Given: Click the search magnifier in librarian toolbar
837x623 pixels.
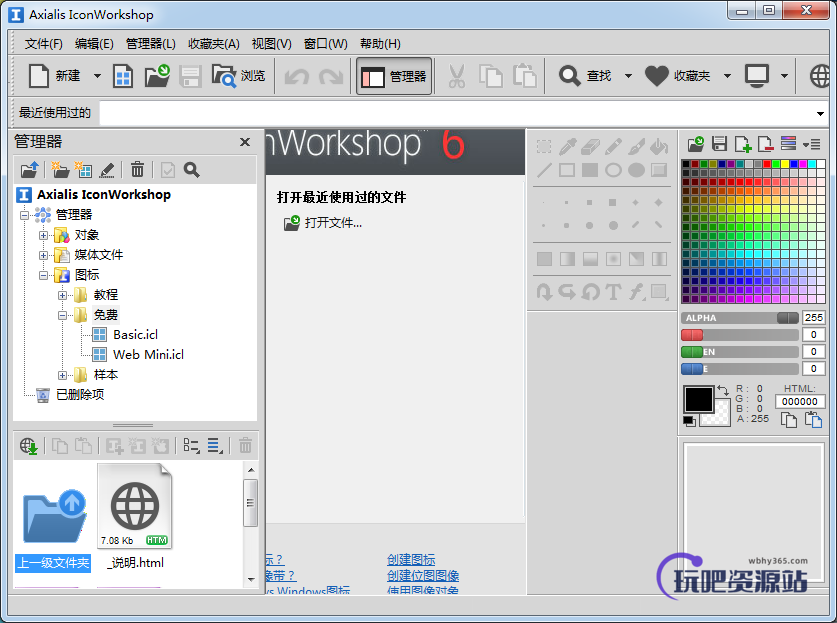Looking at the screenshot, I should (192, 170).
